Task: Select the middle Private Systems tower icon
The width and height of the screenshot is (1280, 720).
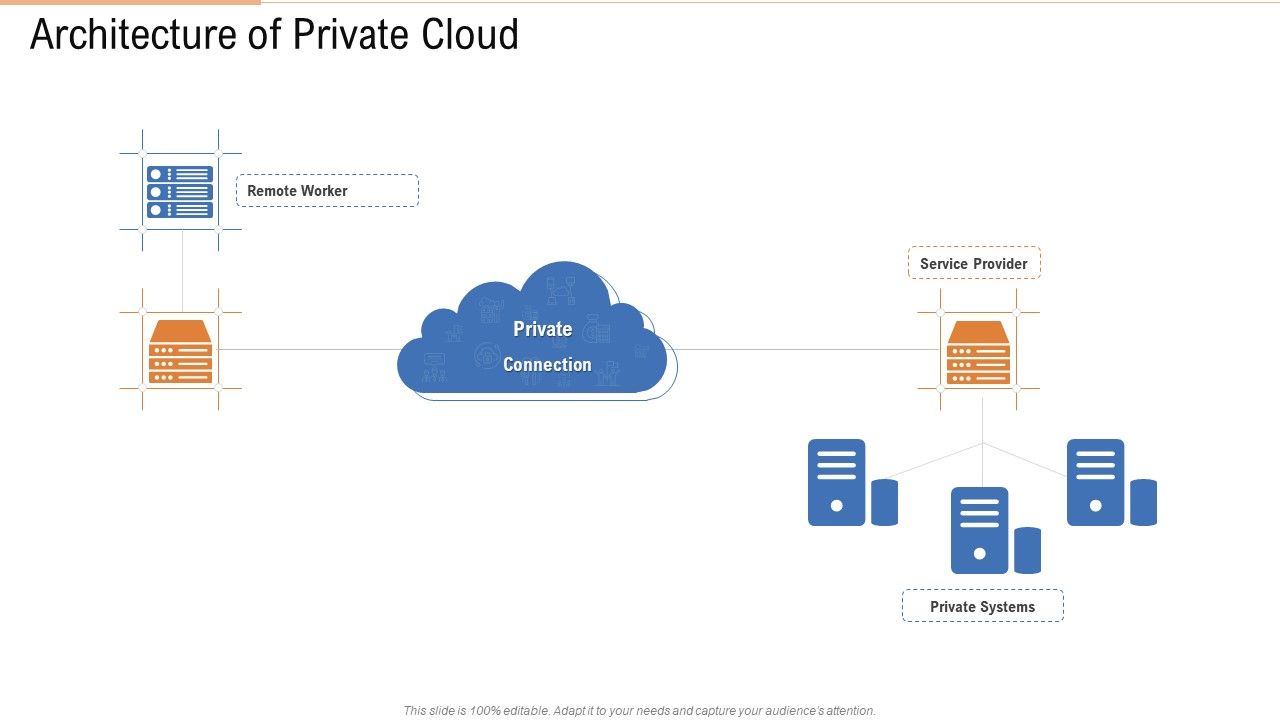Action: (x=996, y=530)
